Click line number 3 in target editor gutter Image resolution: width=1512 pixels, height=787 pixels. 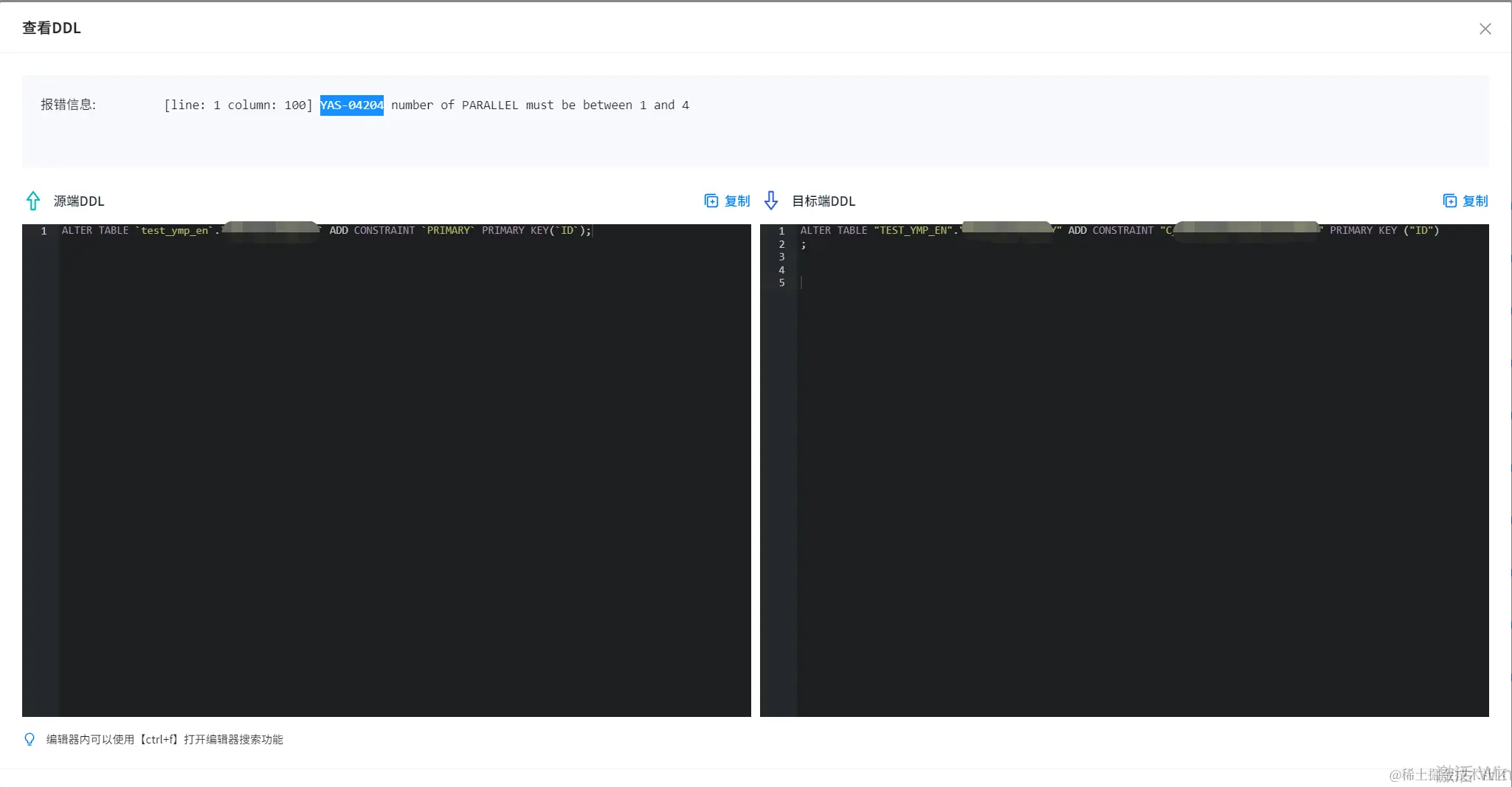tap(781, 257)
